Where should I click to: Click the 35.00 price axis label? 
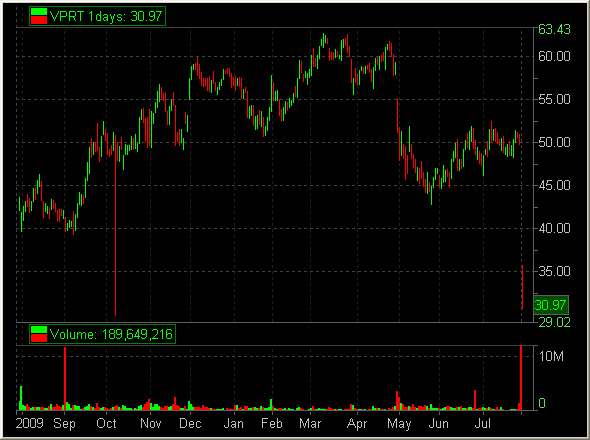click(554, 271)
